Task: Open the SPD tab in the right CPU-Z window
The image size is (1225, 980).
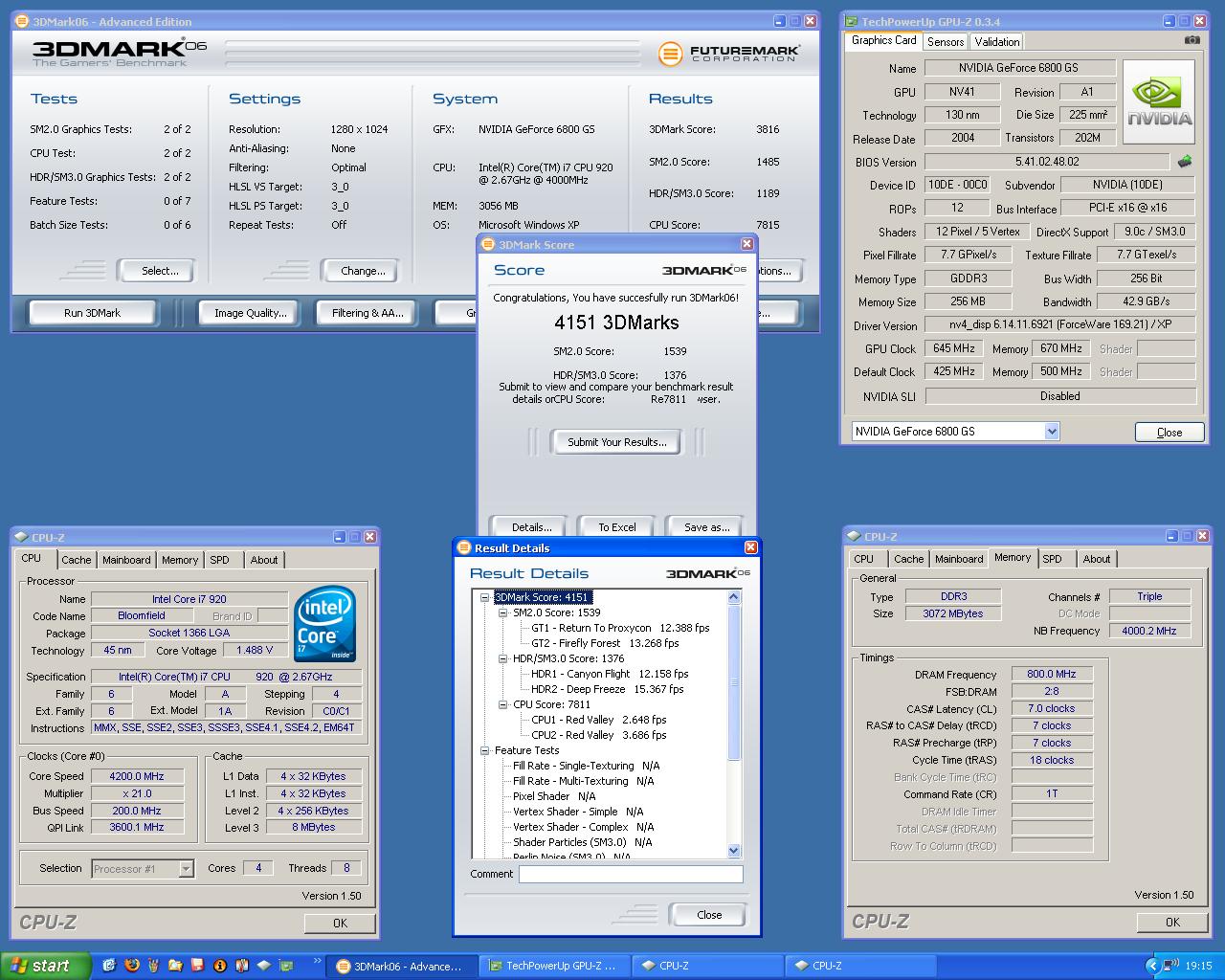Action: [x=1052, y=559]
